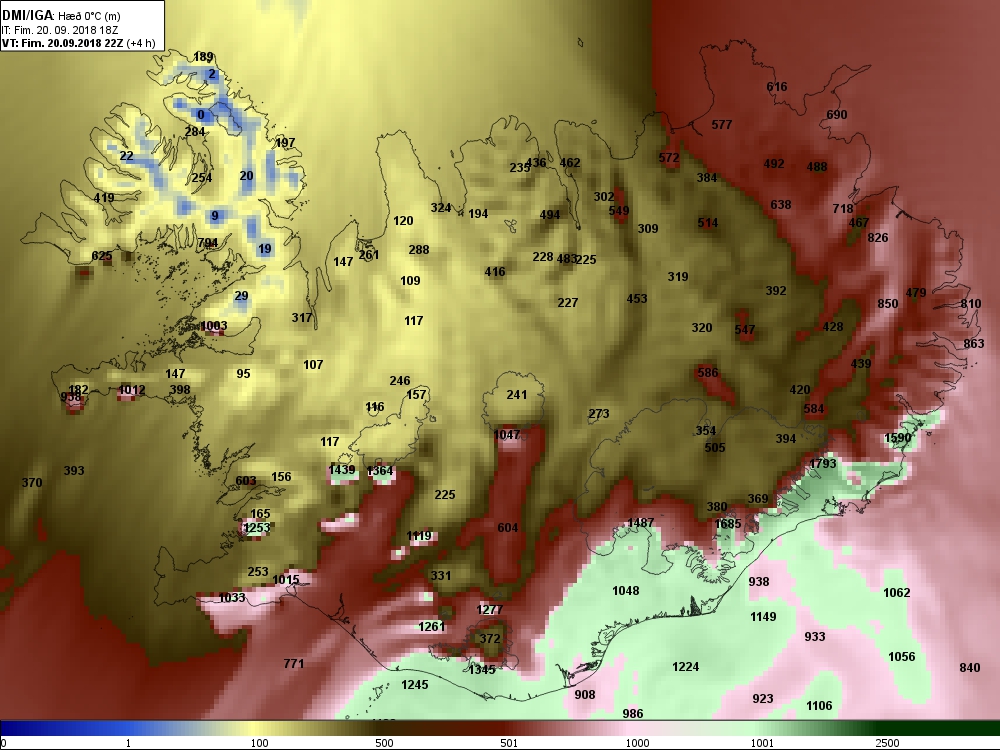Click the map value 850

point(888,304)
